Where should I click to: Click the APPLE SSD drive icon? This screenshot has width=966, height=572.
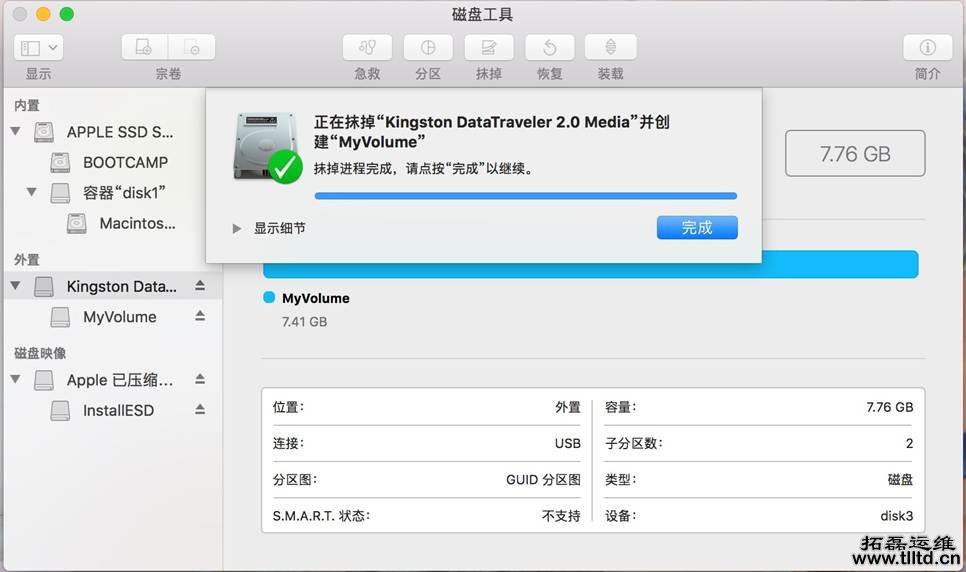[x=44, y=132]
